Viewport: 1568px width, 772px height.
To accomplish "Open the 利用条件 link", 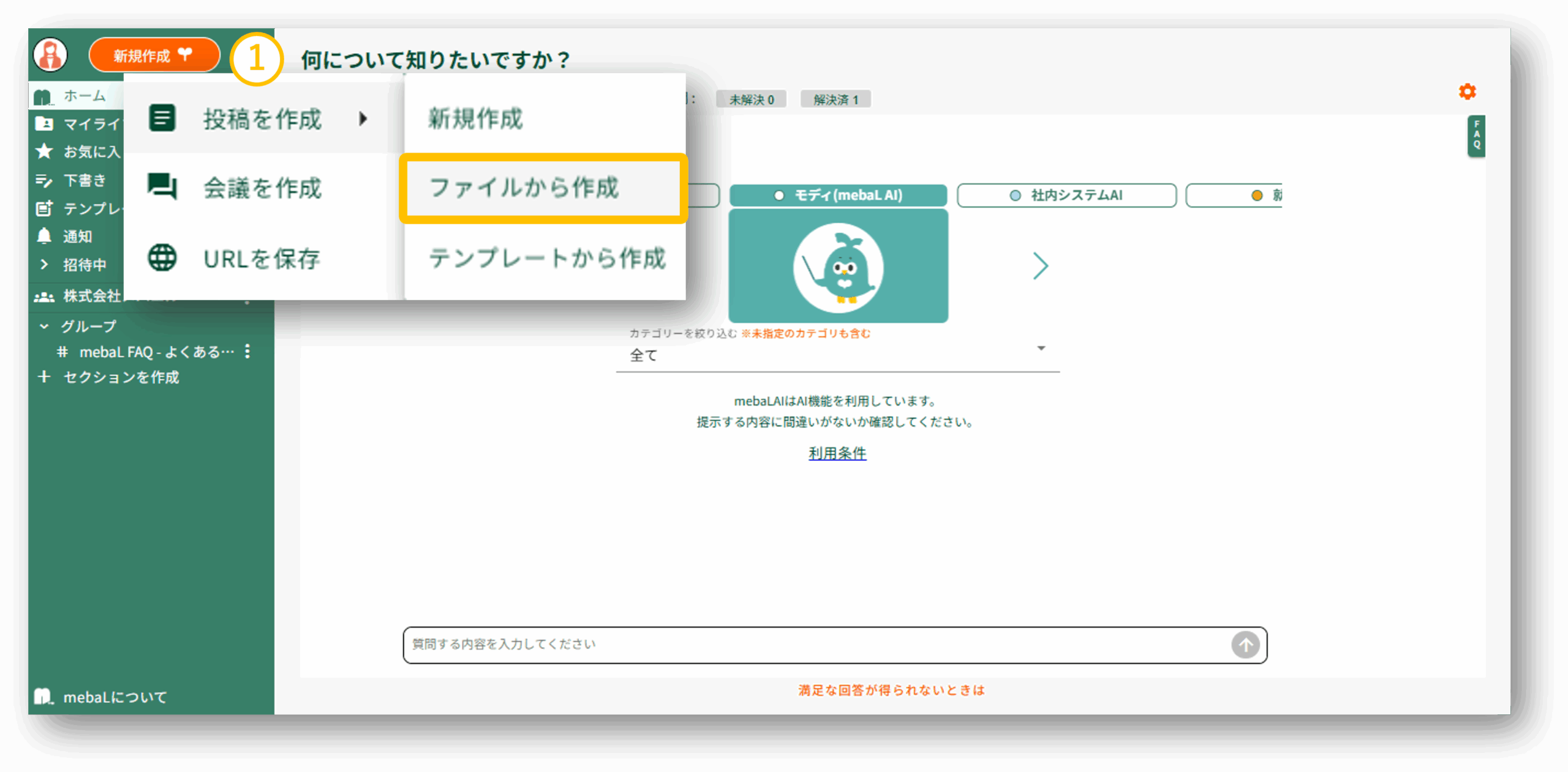I will pos(837,453).
